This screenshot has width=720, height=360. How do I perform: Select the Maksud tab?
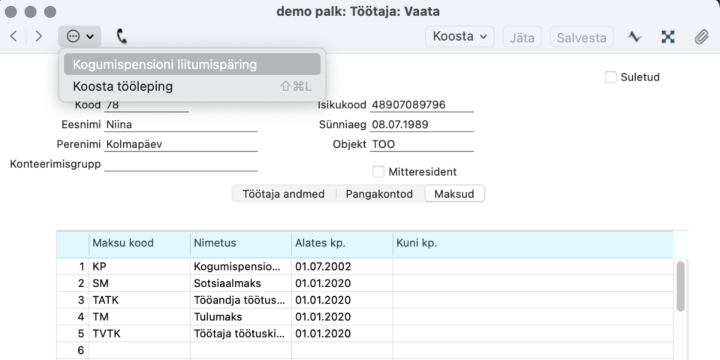click(454, 194)
